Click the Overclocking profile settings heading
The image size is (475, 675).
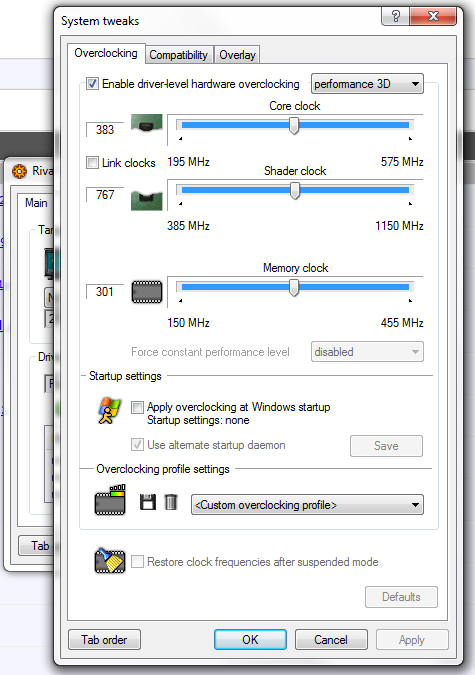coord(163,469)
